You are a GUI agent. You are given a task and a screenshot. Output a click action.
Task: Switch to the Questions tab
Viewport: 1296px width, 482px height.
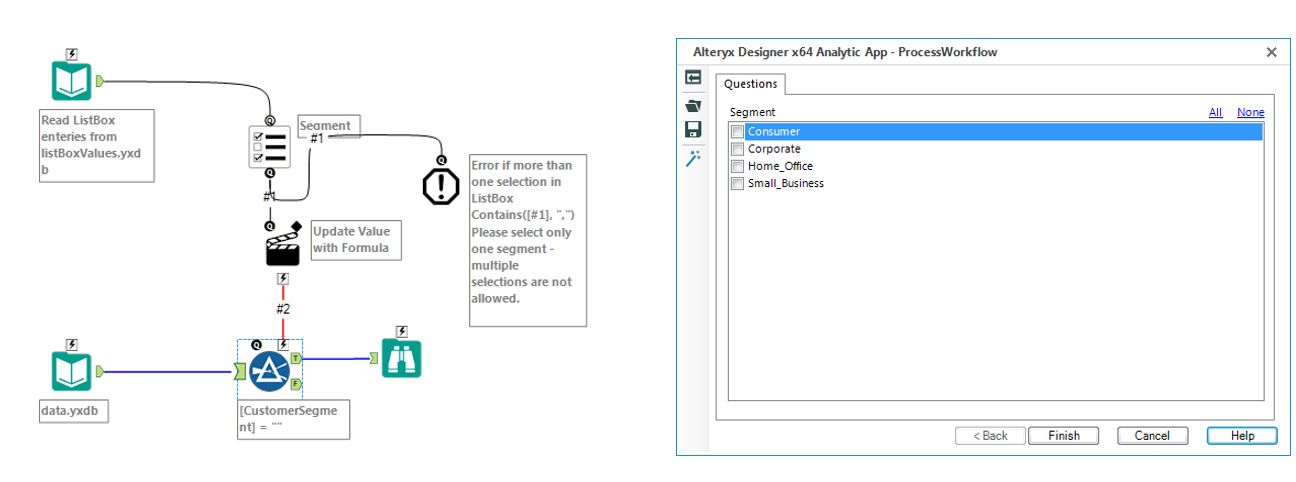click(751, 84)
